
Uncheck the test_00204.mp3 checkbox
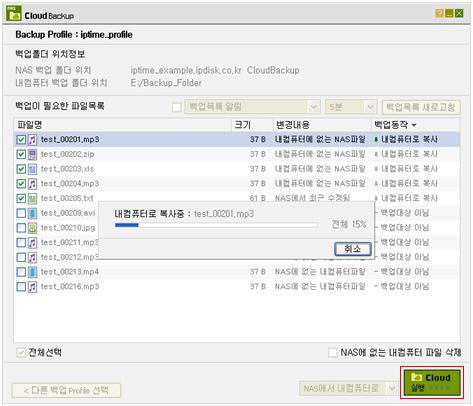pyautogui.click(x=21, y=183)
